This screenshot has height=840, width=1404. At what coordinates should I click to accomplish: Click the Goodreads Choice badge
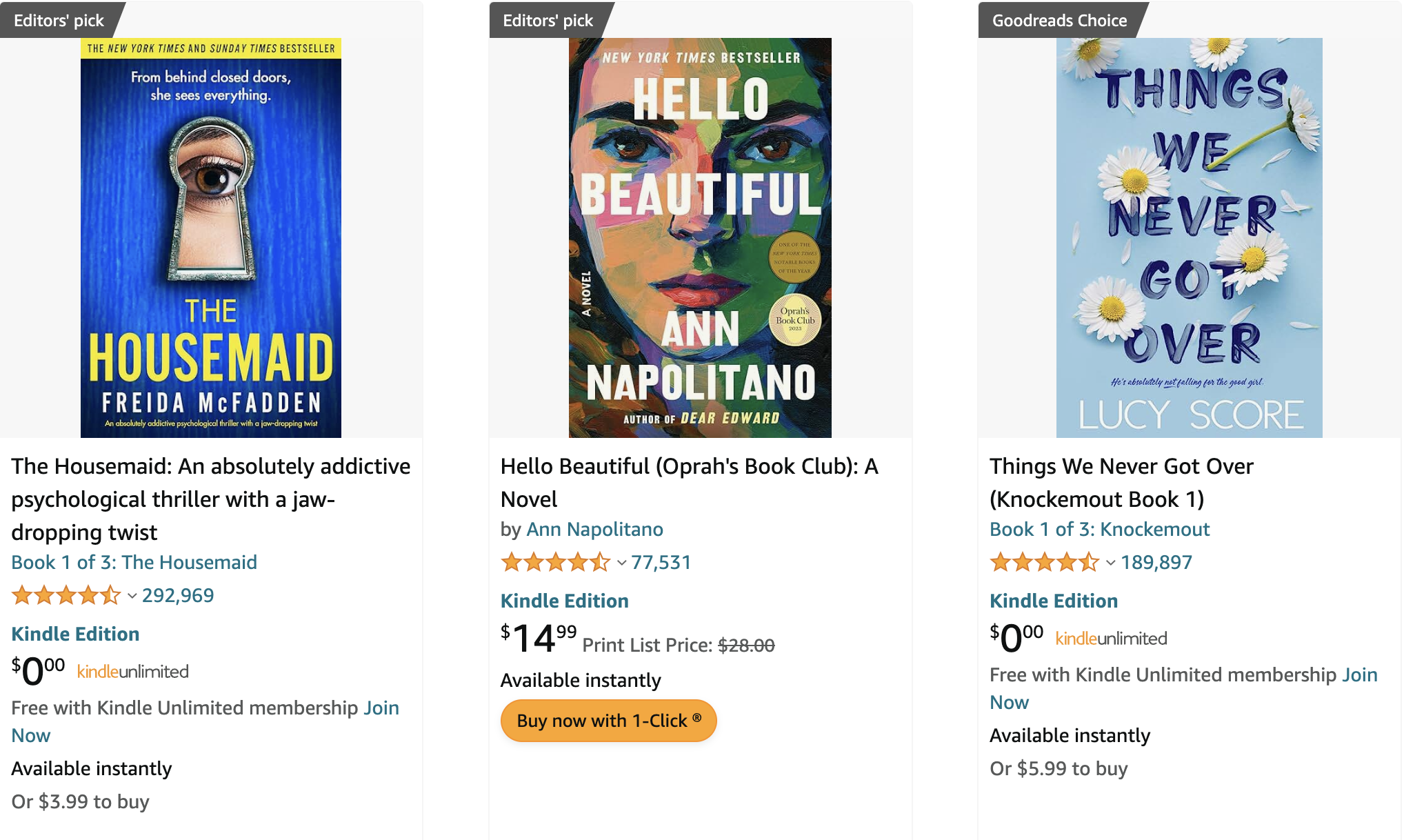(x=1059, y=20)
